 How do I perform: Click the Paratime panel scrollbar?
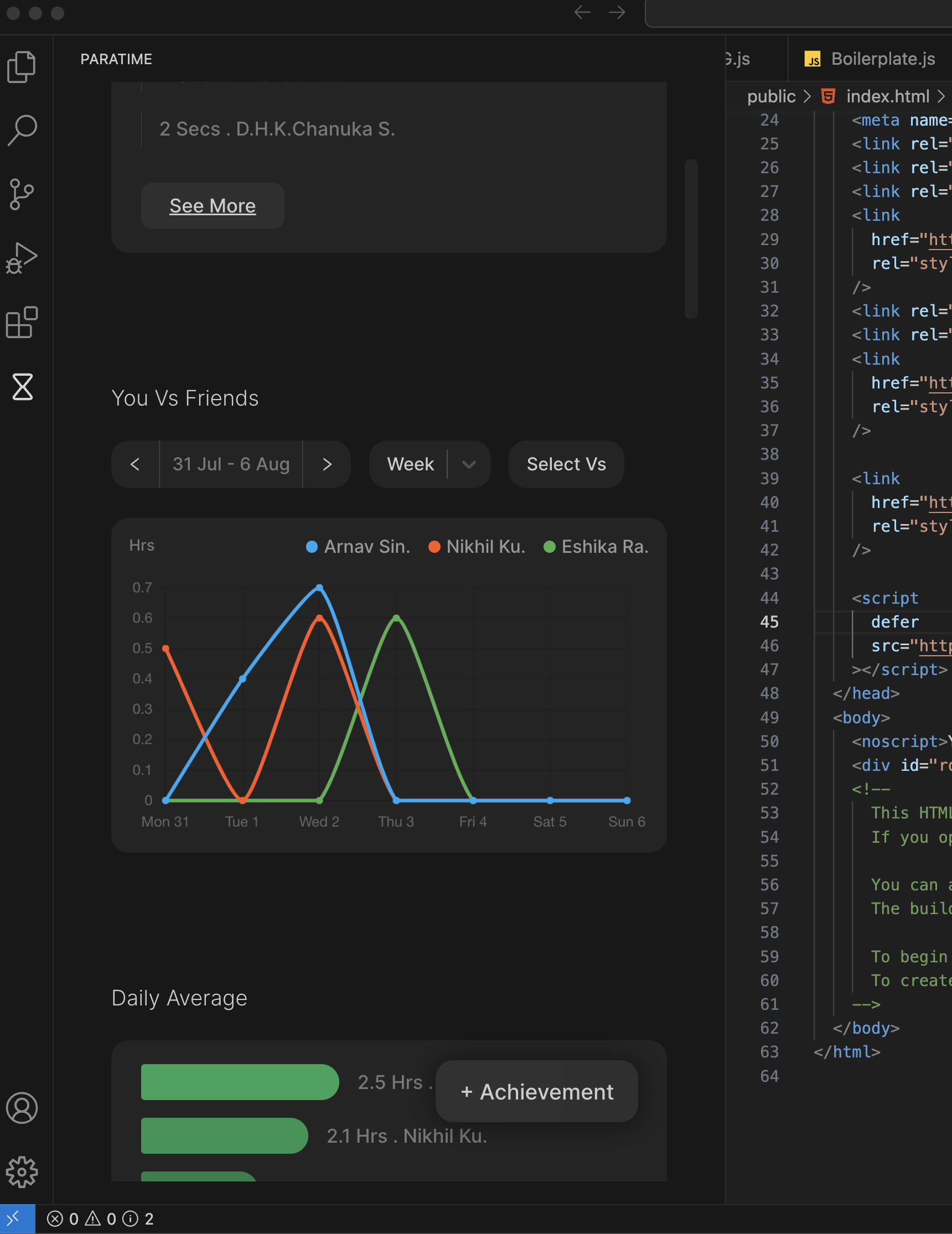point(691,239)
